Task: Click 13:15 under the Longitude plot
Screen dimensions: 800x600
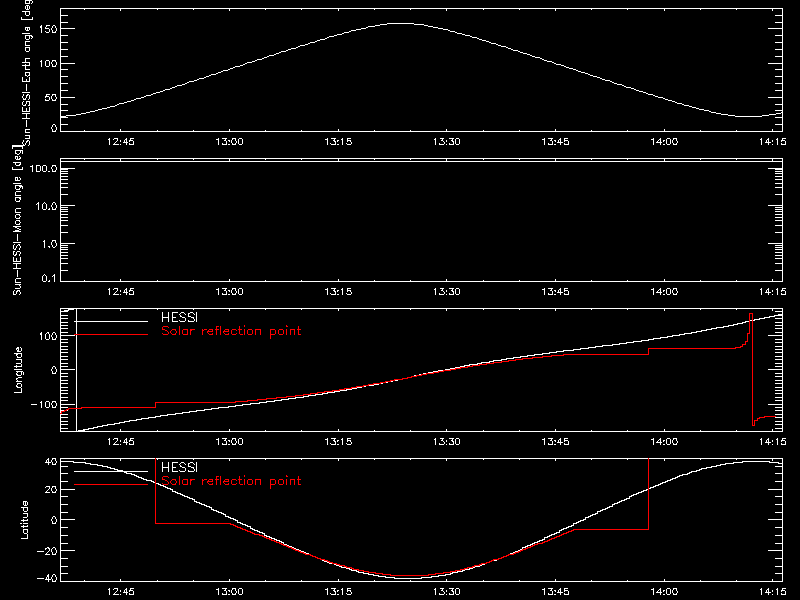Action: click(x=338, y=442)
